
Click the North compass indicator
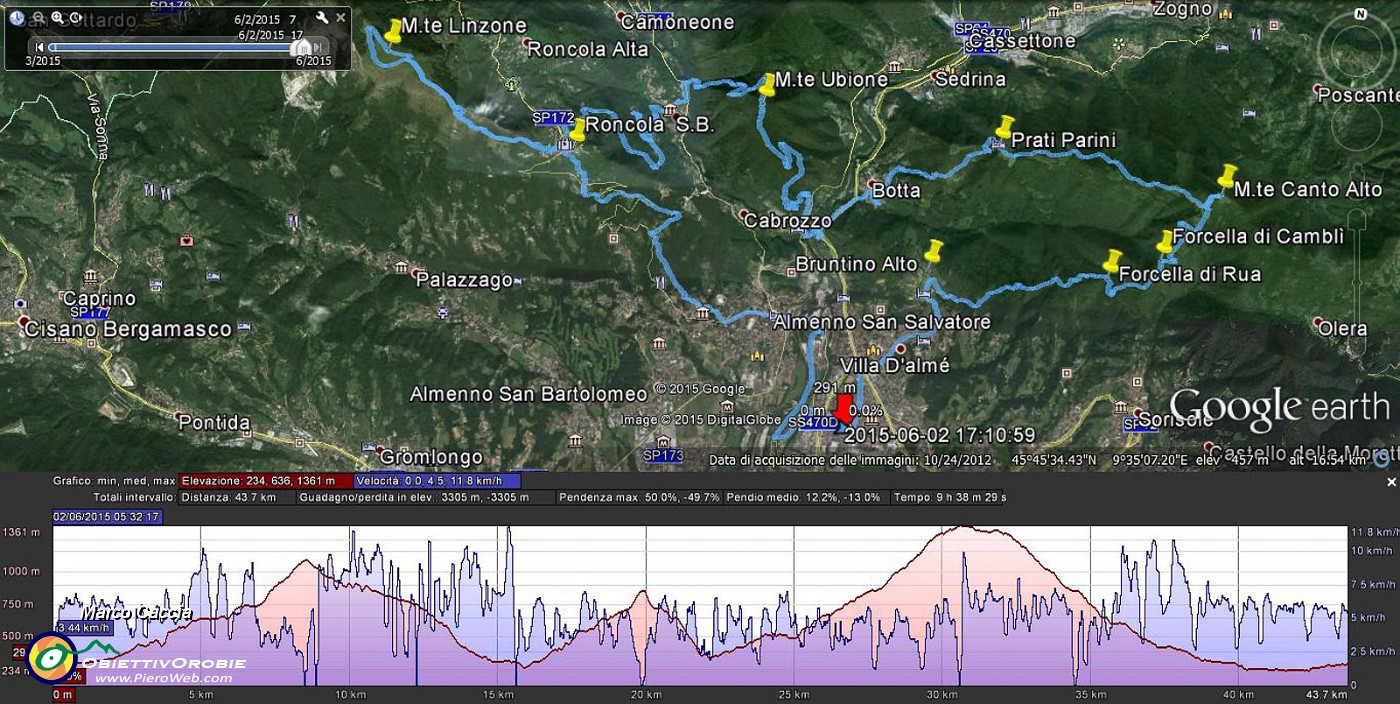tap(1359, 14)
